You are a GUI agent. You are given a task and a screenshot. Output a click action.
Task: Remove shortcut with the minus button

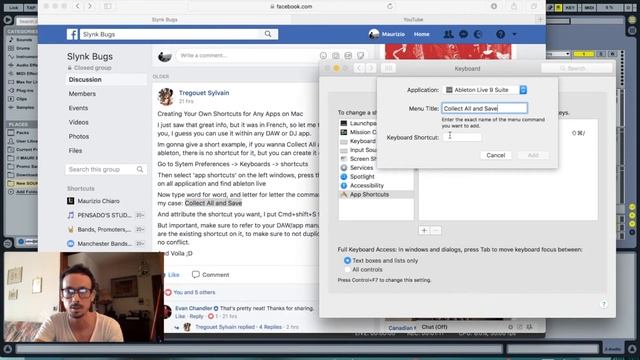pos(436,230)
